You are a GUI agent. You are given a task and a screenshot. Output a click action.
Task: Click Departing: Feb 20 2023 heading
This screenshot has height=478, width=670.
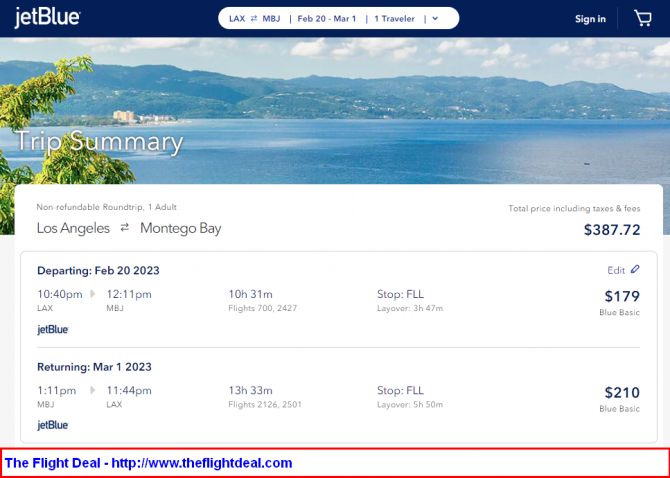click(x=98, y=271)
